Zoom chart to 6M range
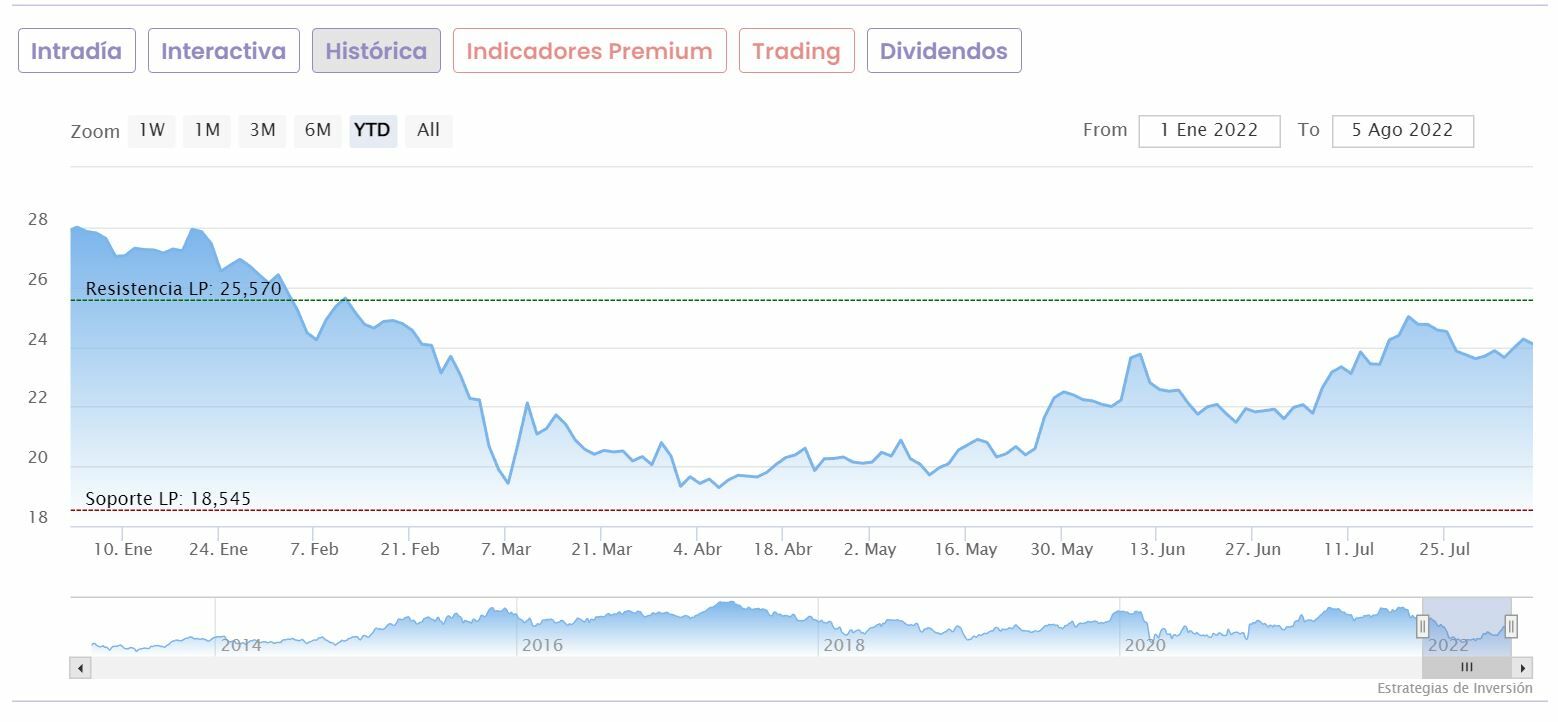 click(x=318, y=130)
